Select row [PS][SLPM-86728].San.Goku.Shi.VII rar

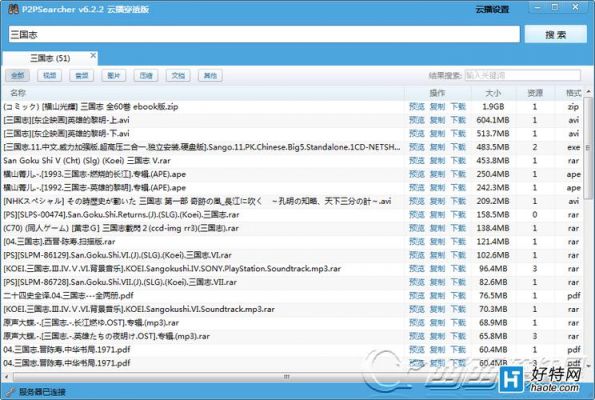click(x=292, y=282)
